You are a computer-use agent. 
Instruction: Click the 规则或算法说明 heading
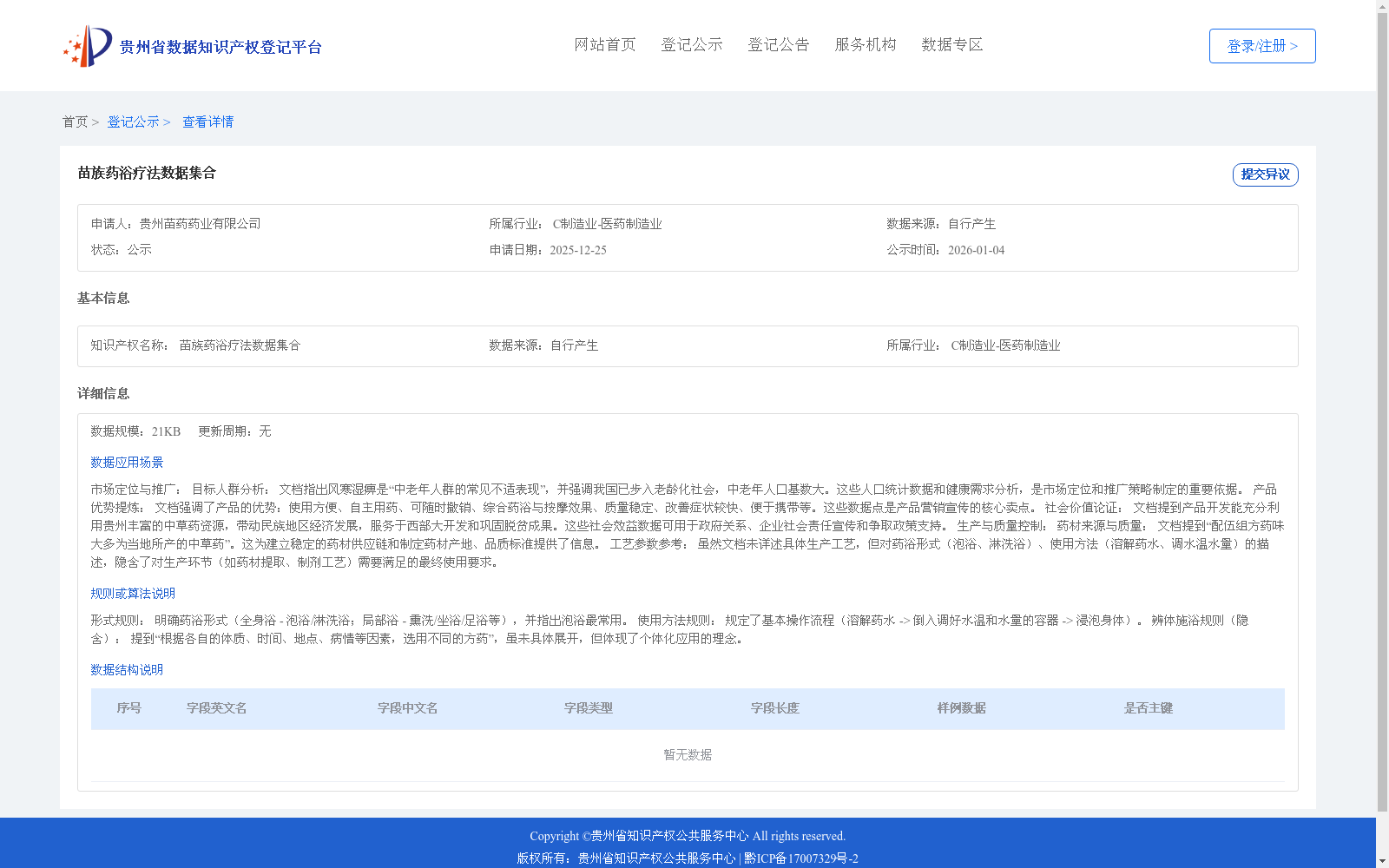133,594
